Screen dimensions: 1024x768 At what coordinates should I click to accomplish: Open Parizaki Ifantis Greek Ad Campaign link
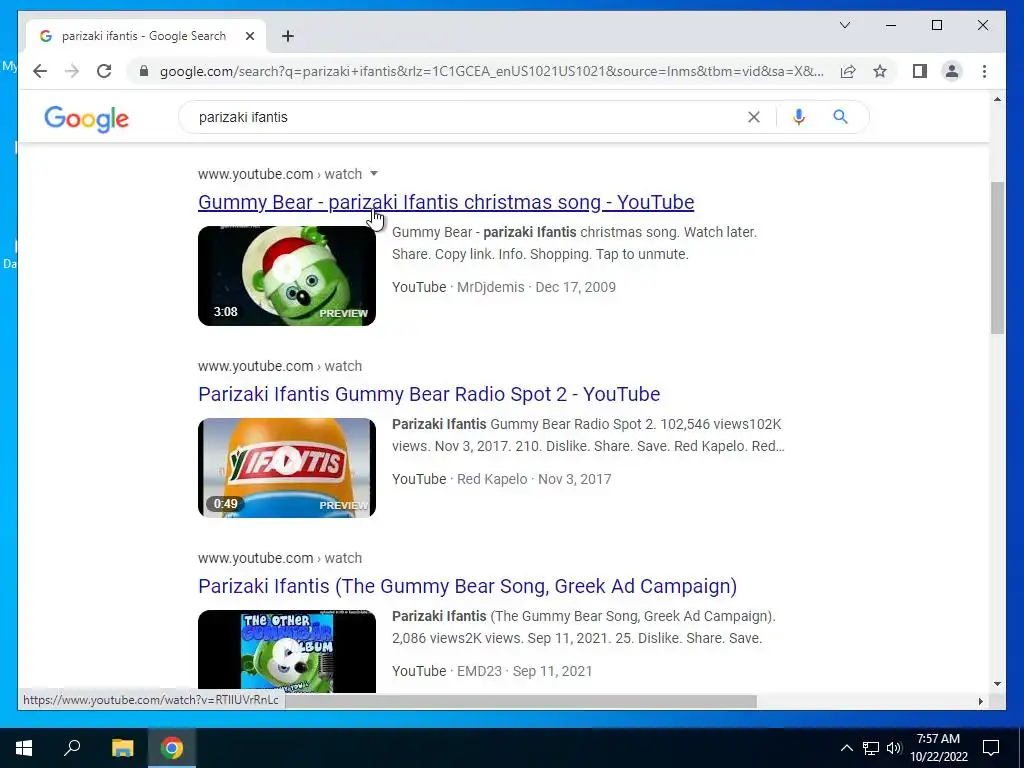468,586
